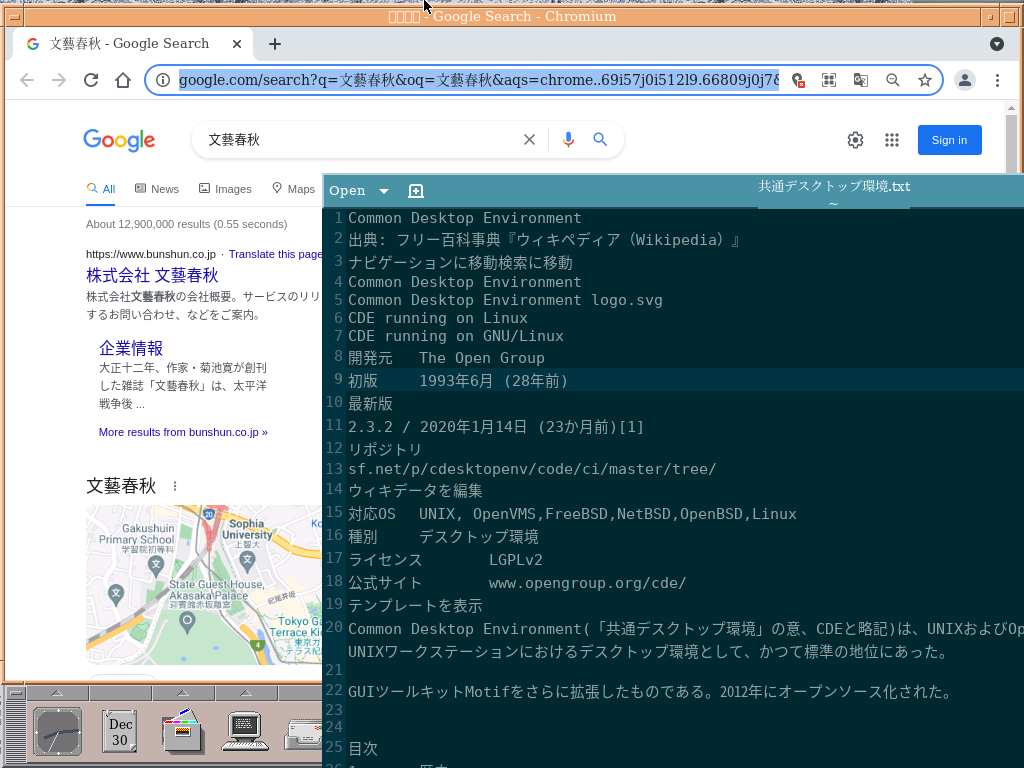The height and width of the screenshot is (768, 1024).
Task: Switch to the News tab
Action: pyautogui.click(x=157, y=189)
